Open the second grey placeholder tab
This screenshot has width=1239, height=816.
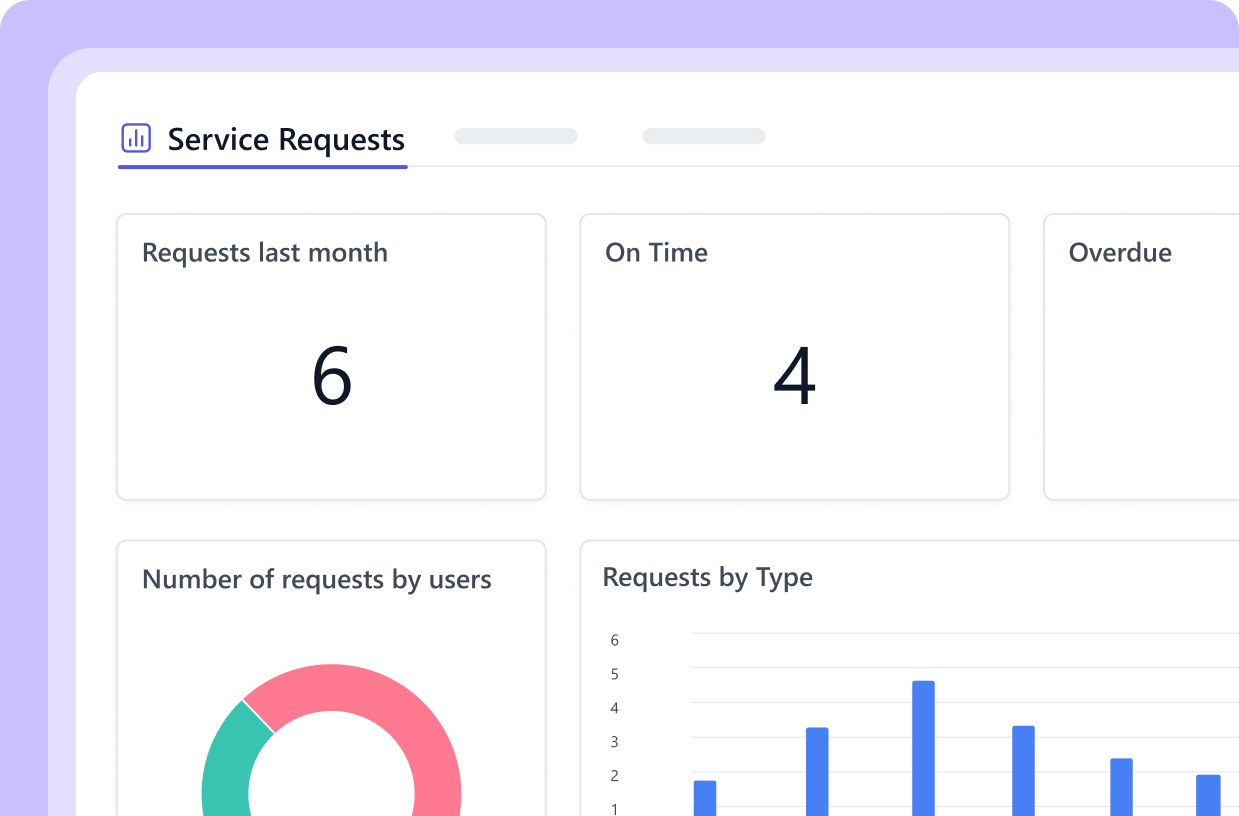pos(703,136)
